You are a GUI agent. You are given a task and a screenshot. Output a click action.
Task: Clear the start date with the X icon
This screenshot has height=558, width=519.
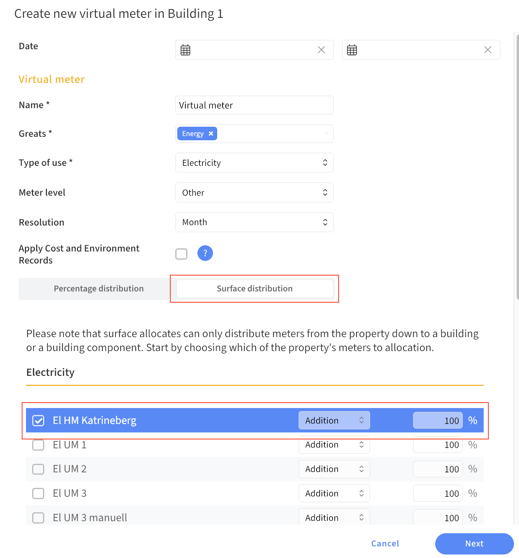[x=321, y=50]
